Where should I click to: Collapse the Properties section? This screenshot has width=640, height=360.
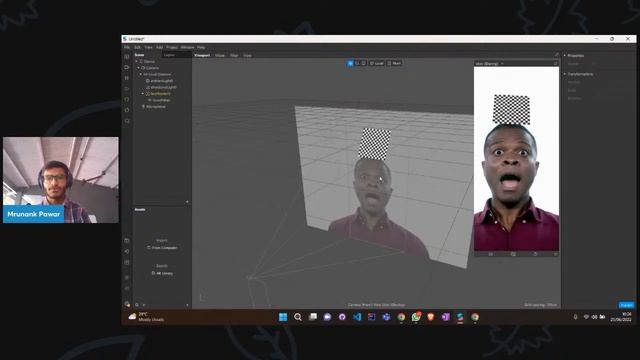pyautogui.click(x=565, y=56)
